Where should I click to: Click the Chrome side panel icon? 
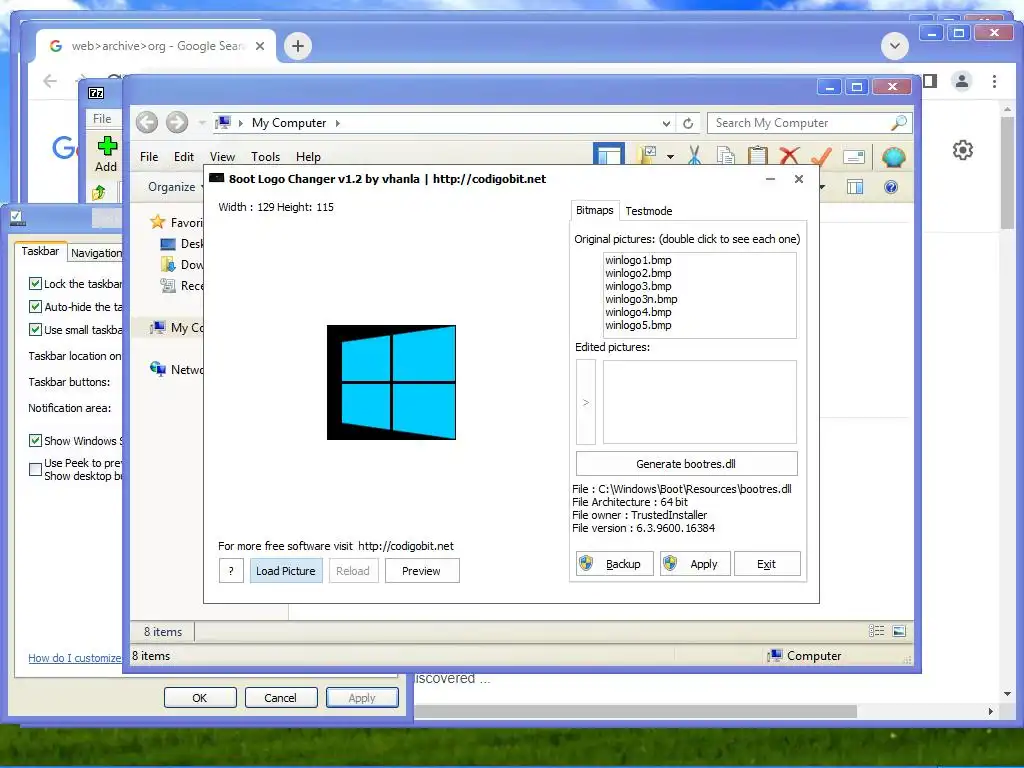(x=930, y=81)
